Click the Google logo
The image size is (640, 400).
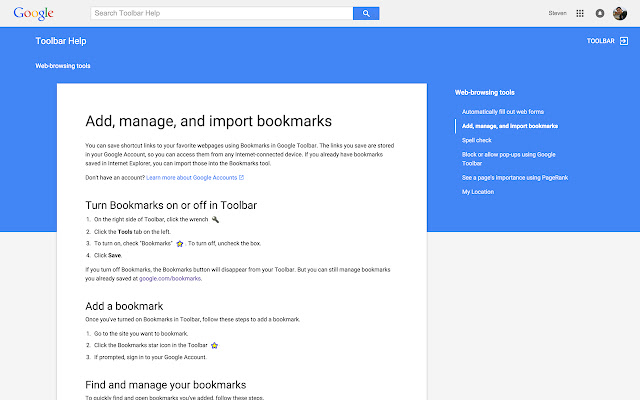[33, 13]
